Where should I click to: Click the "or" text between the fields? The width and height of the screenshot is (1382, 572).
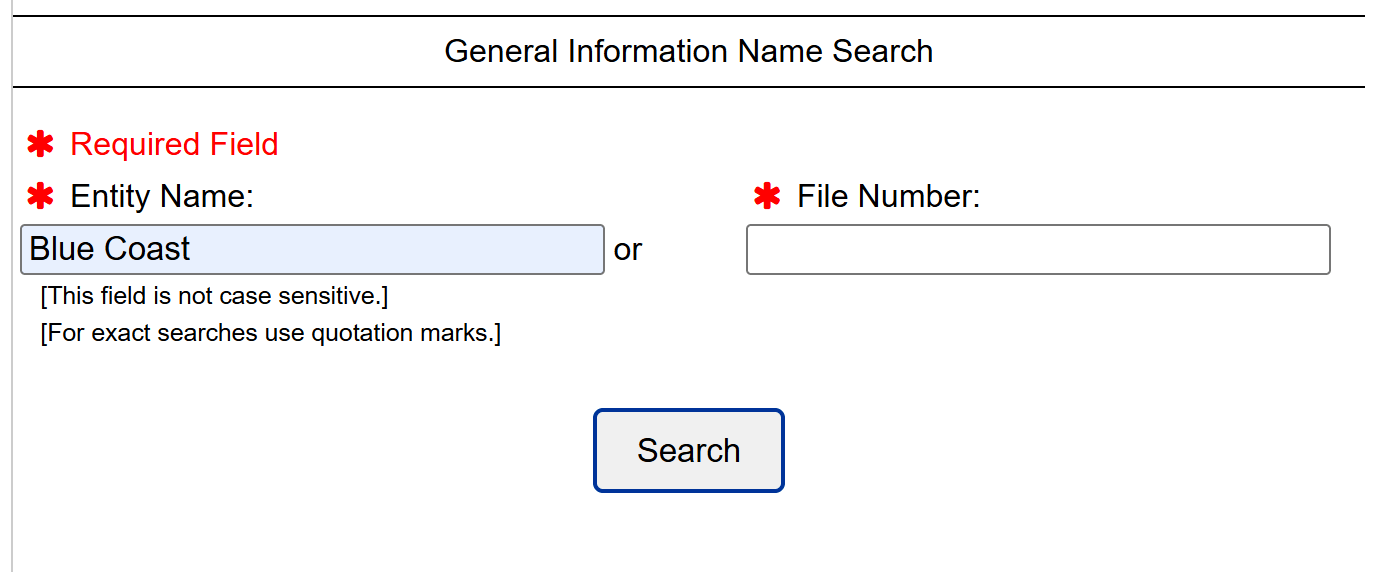coord(627,250)
